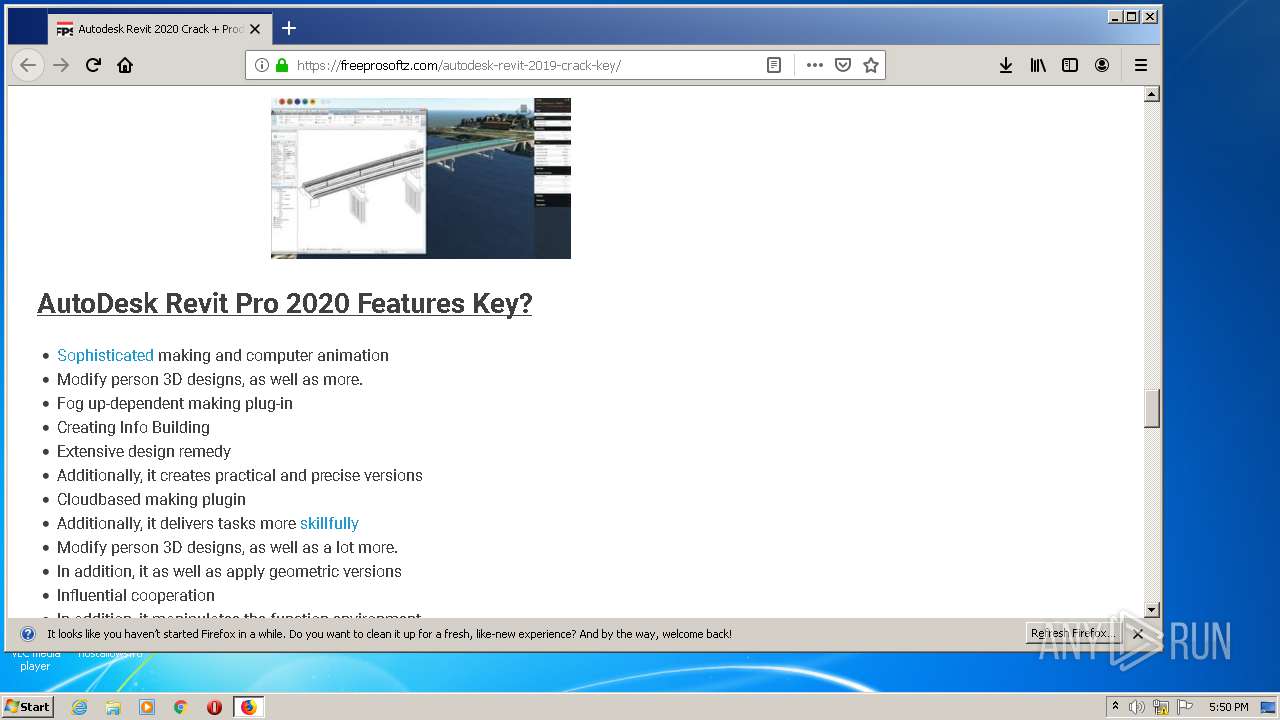Click the help question icon in notification bar
The width and height of the screenshot is (1280, 720).
(x=28, y=634)
